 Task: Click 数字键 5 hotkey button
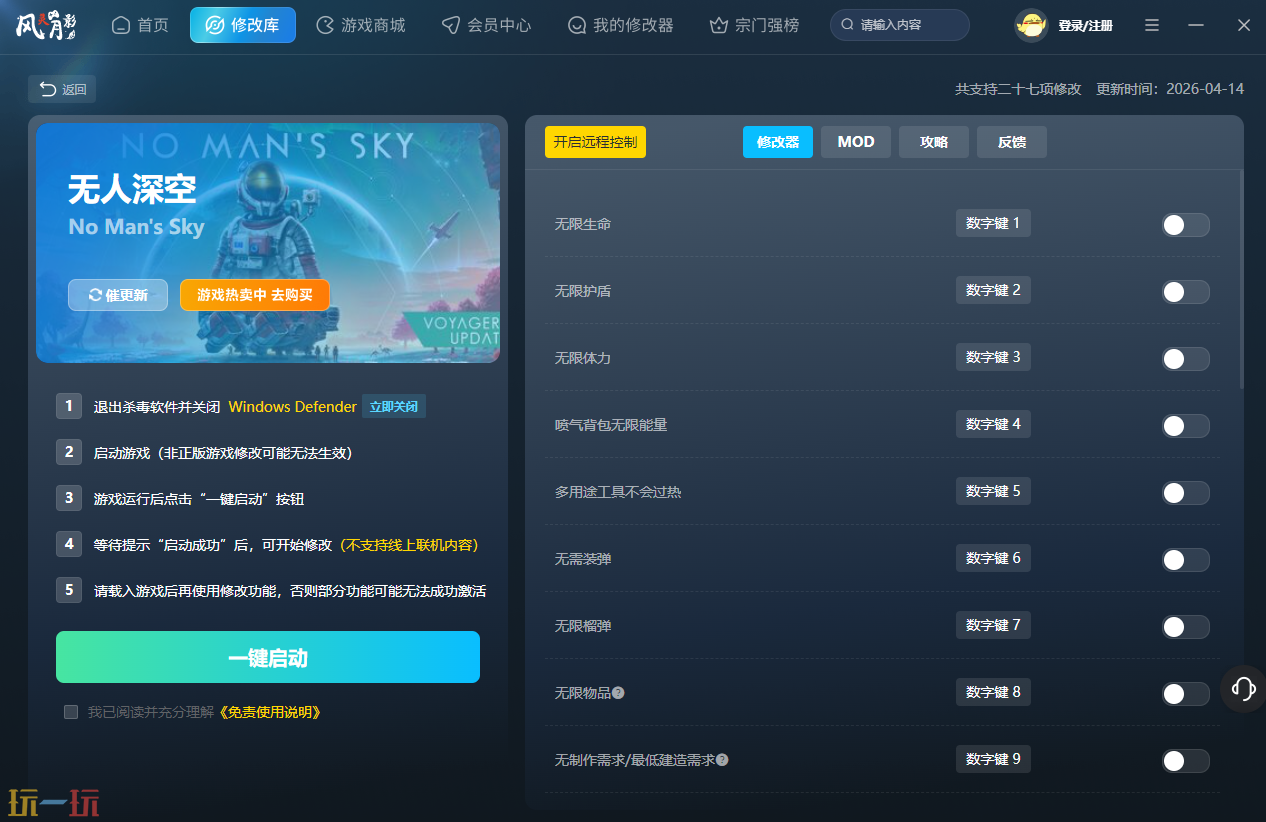click(x=993, y=491)
